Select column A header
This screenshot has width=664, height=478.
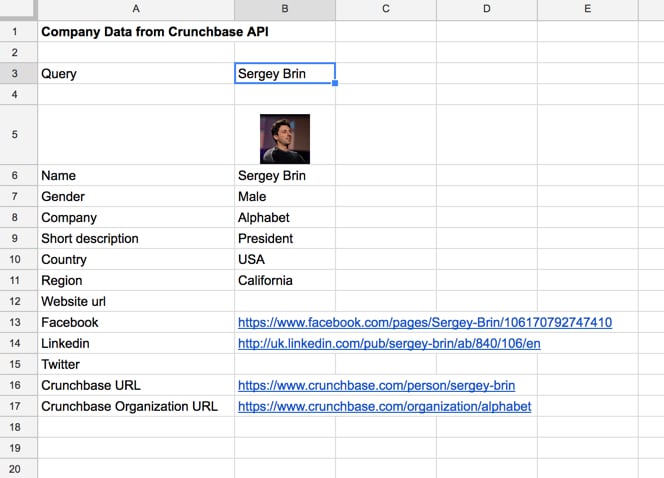tap(136, 9)
